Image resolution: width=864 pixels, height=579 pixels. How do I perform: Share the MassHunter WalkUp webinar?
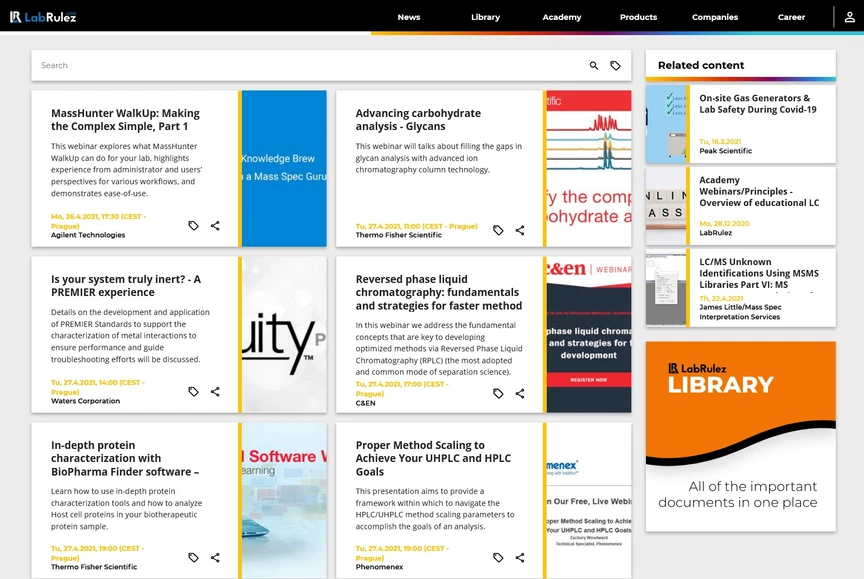click(x=215, y=225)
